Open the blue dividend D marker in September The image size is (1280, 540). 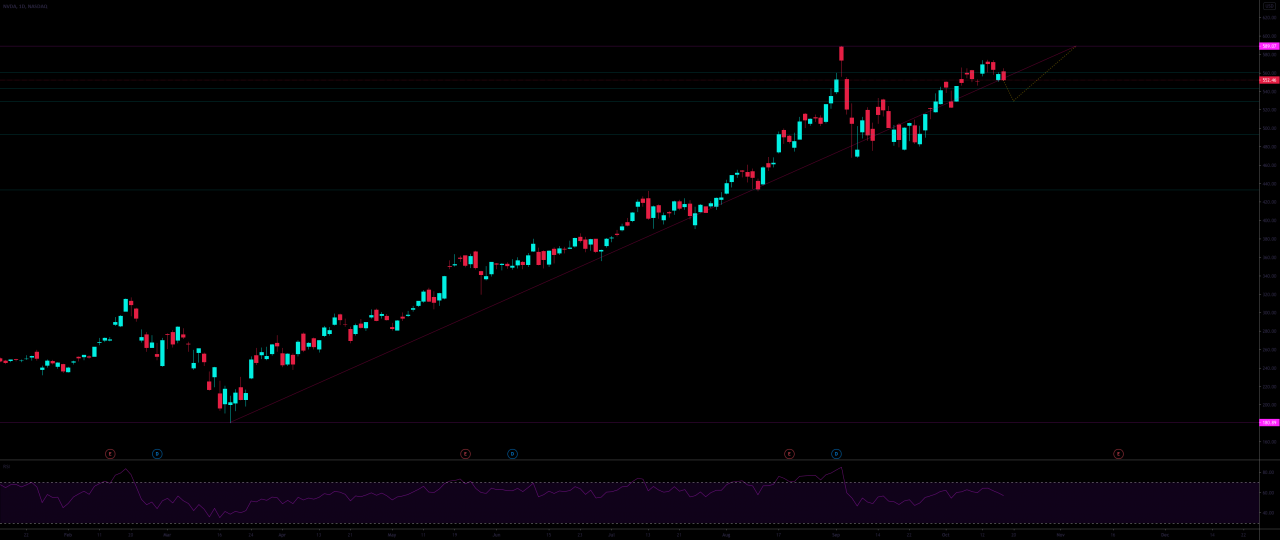[x=836, y=454]
